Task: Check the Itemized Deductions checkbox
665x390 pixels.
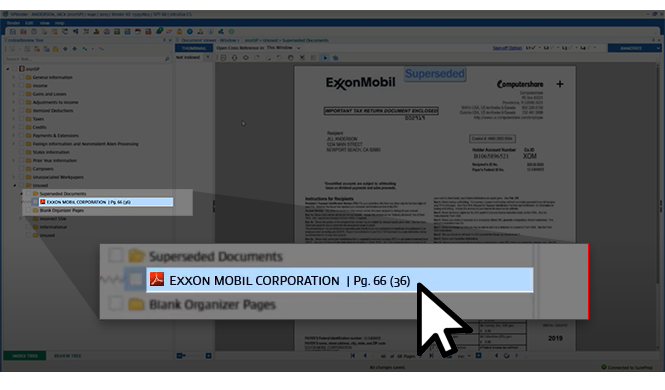Action: pyautogui.click(x=21, y=110)
